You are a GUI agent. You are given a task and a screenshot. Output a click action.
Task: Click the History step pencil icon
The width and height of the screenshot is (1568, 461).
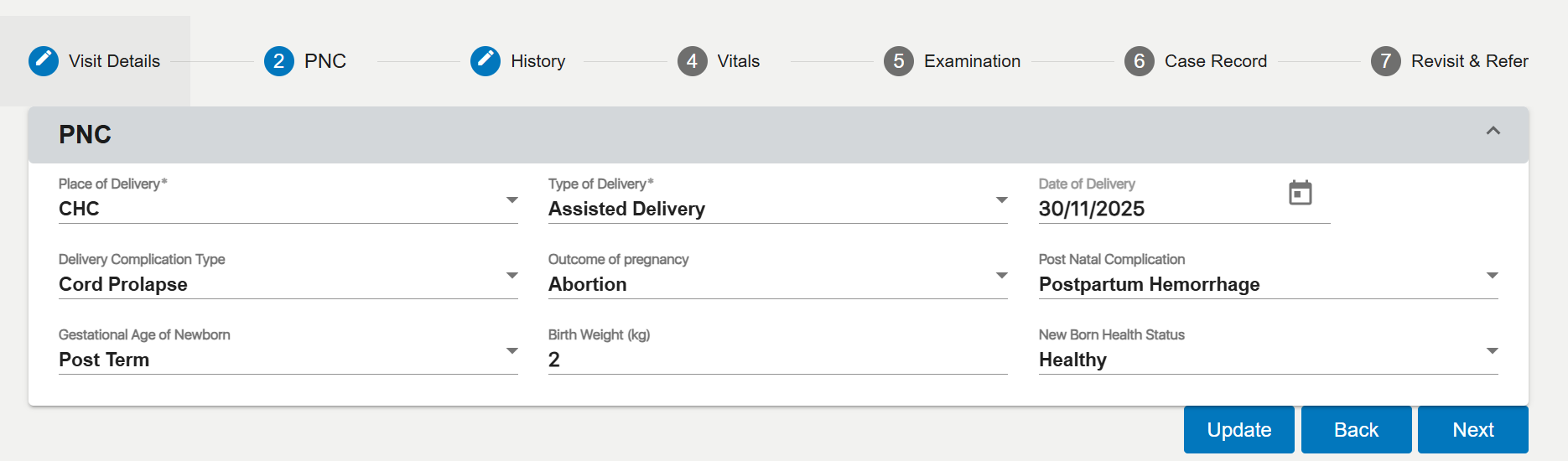(x=485, y=61)
